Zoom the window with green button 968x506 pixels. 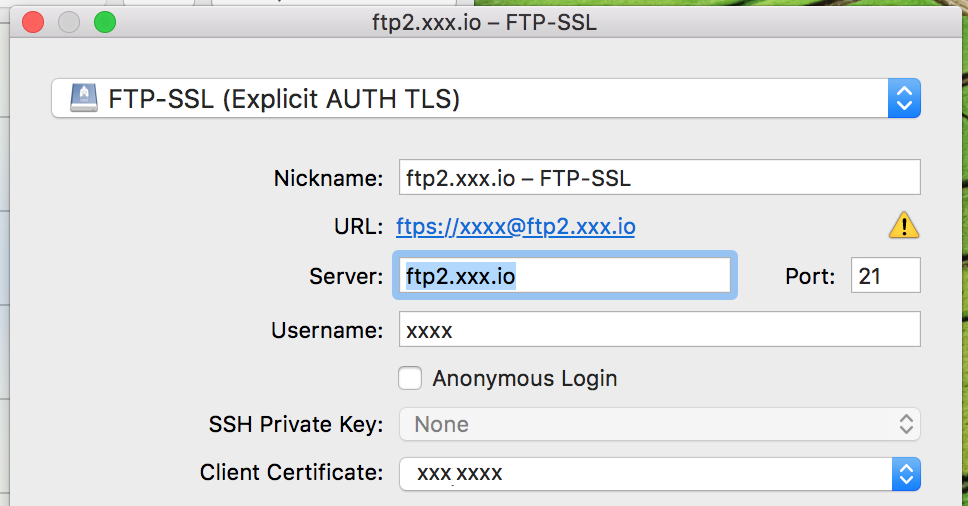pyautogui.click(x=105, y=22)
